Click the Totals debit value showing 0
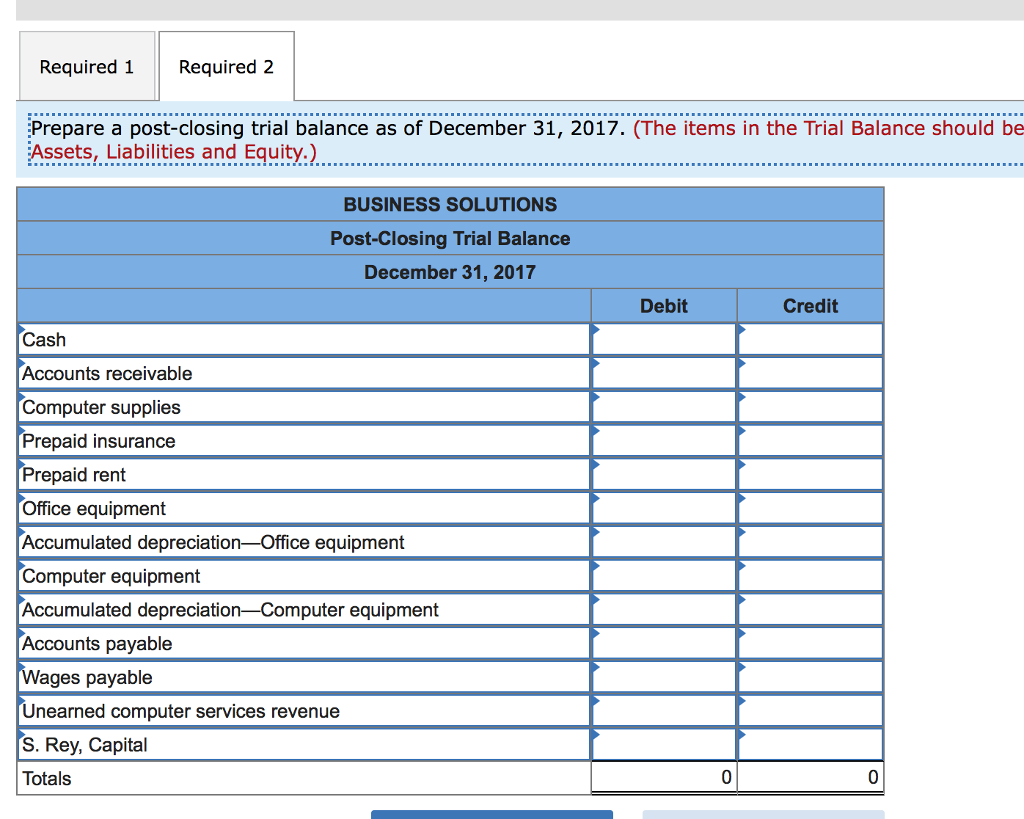 [x=663, y=777]
